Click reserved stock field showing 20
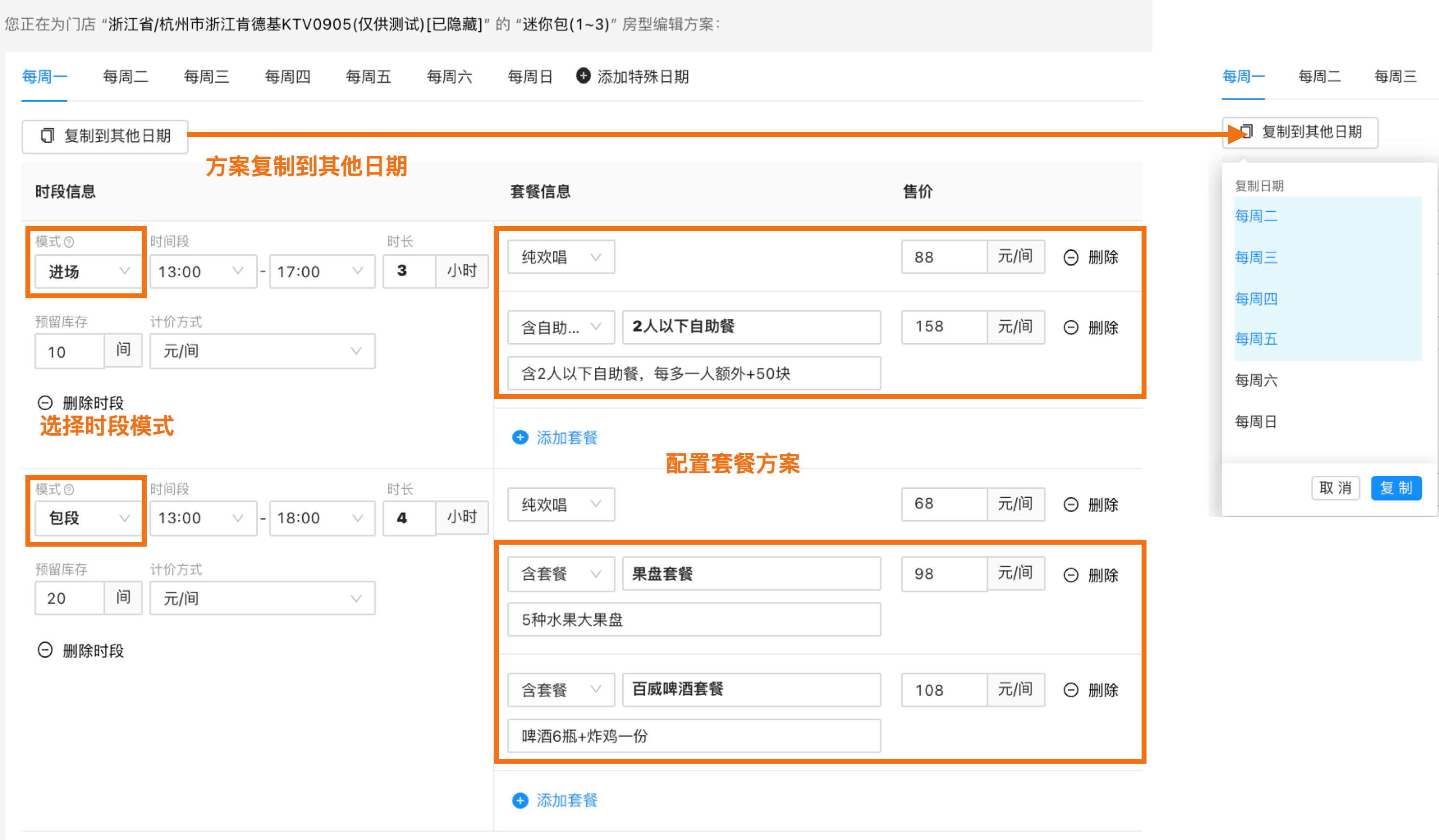This screenshot has width=1439, height=840. click(69, 598)
